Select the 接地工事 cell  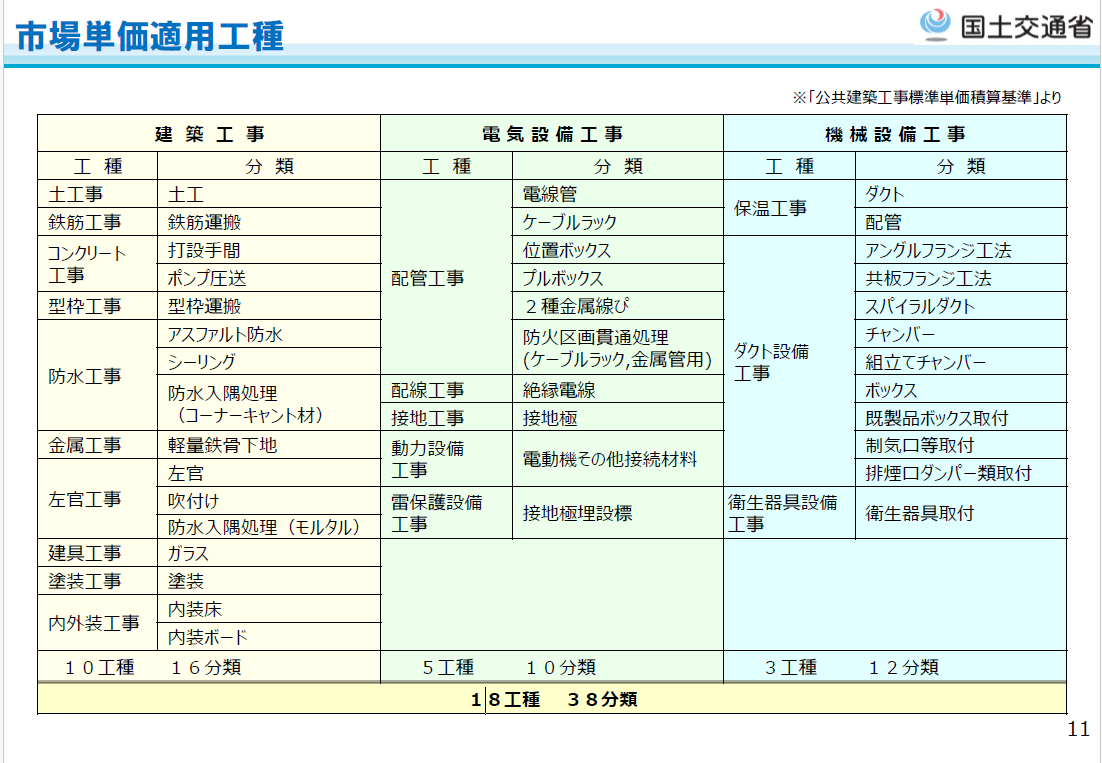click(x=446, y=417)
